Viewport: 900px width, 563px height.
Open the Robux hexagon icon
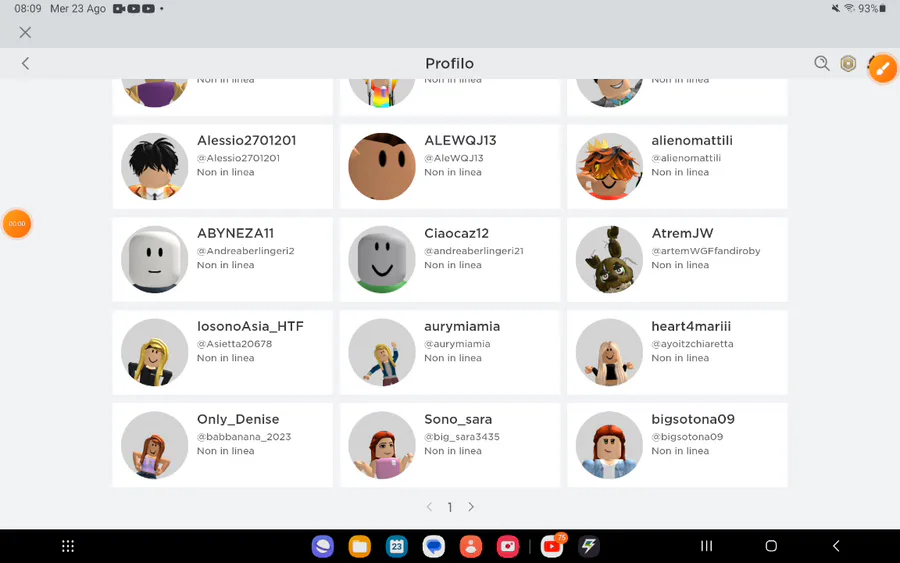(x=848, y=63)
